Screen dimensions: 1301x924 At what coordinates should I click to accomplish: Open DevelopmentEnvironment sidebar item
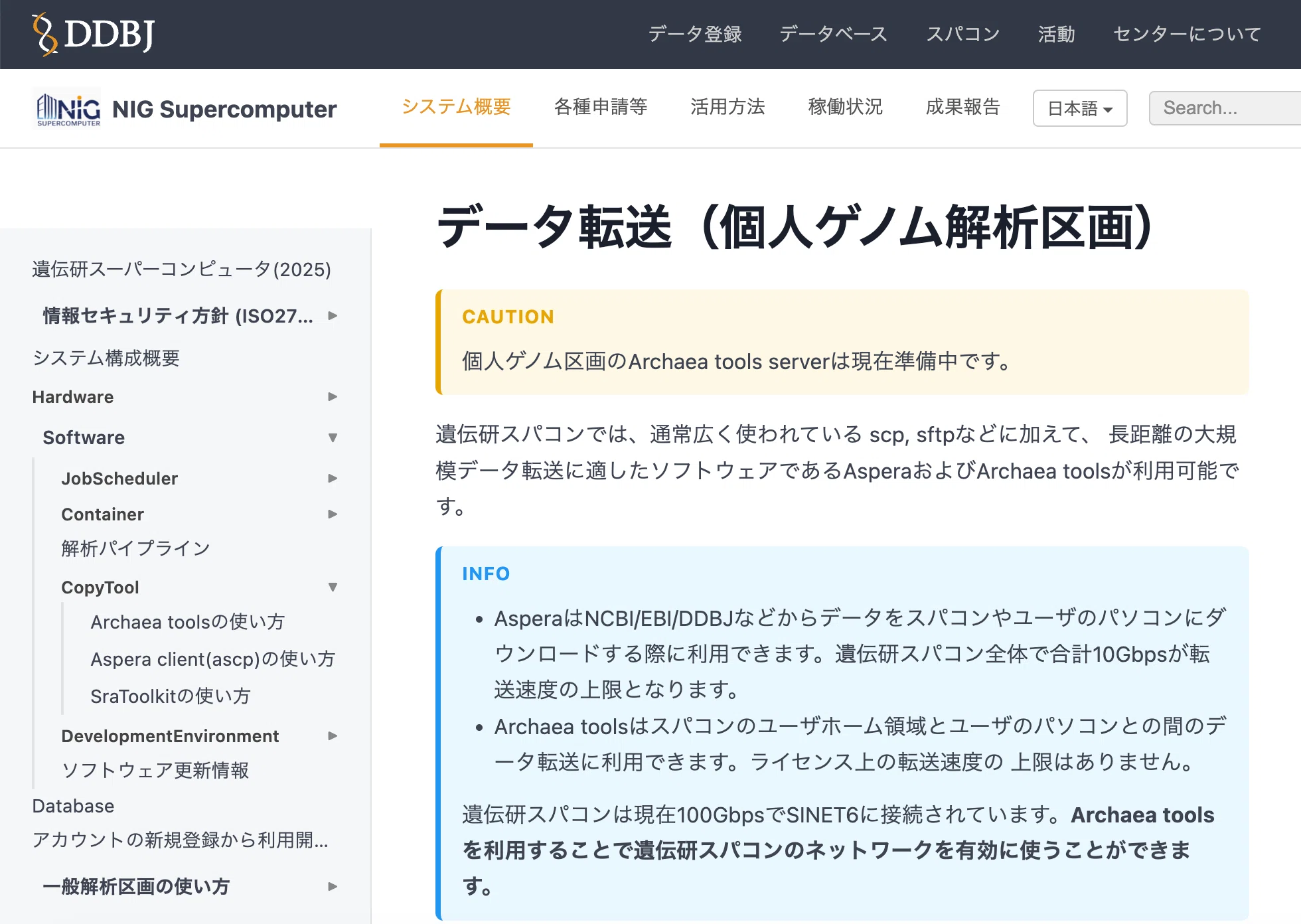click(170, 736)
